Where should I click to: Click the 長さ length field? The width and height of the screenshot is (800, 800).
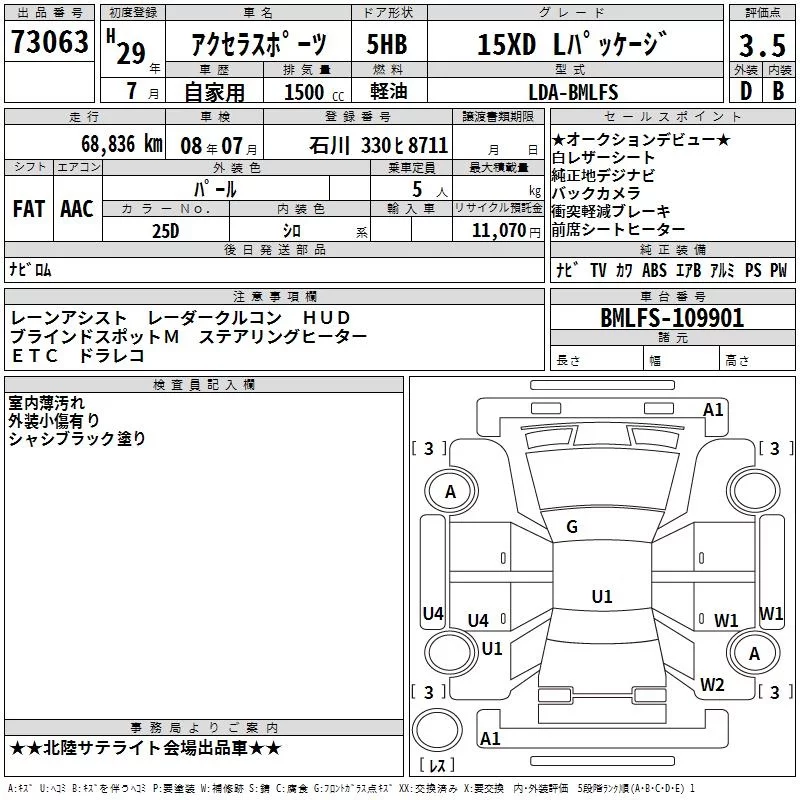tap(596, 360)
